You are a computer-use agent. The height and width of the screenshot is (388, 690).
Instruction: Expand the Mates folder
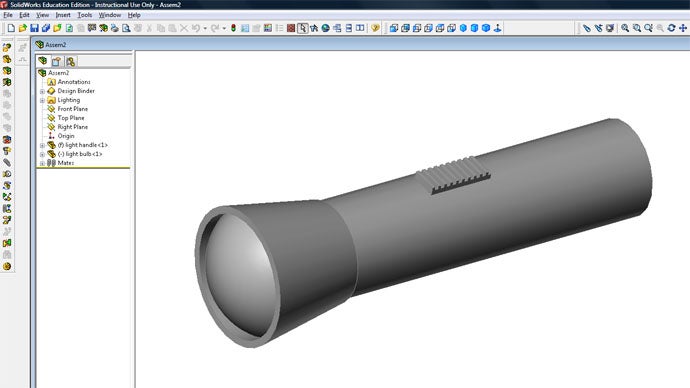(x=42, y=163)
